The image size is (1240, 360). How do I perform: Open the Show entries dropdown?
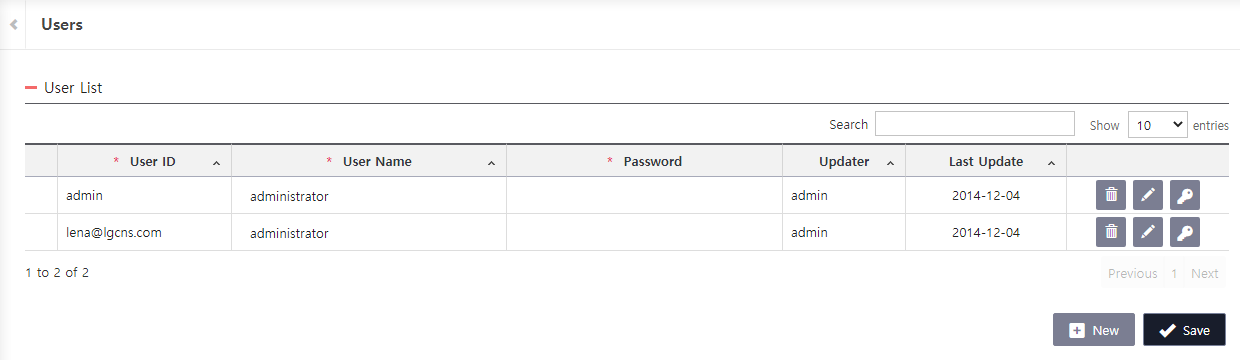click(x=1157, y=125)
